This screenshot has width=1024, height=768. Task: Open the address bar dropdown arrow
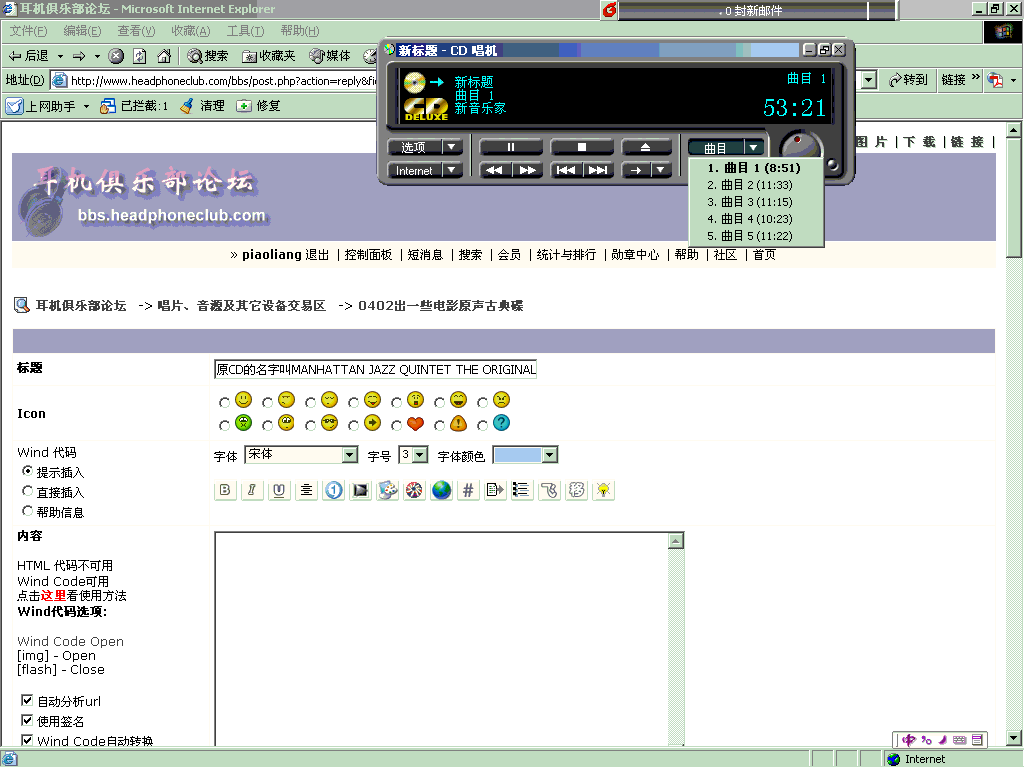coord(869,80)
